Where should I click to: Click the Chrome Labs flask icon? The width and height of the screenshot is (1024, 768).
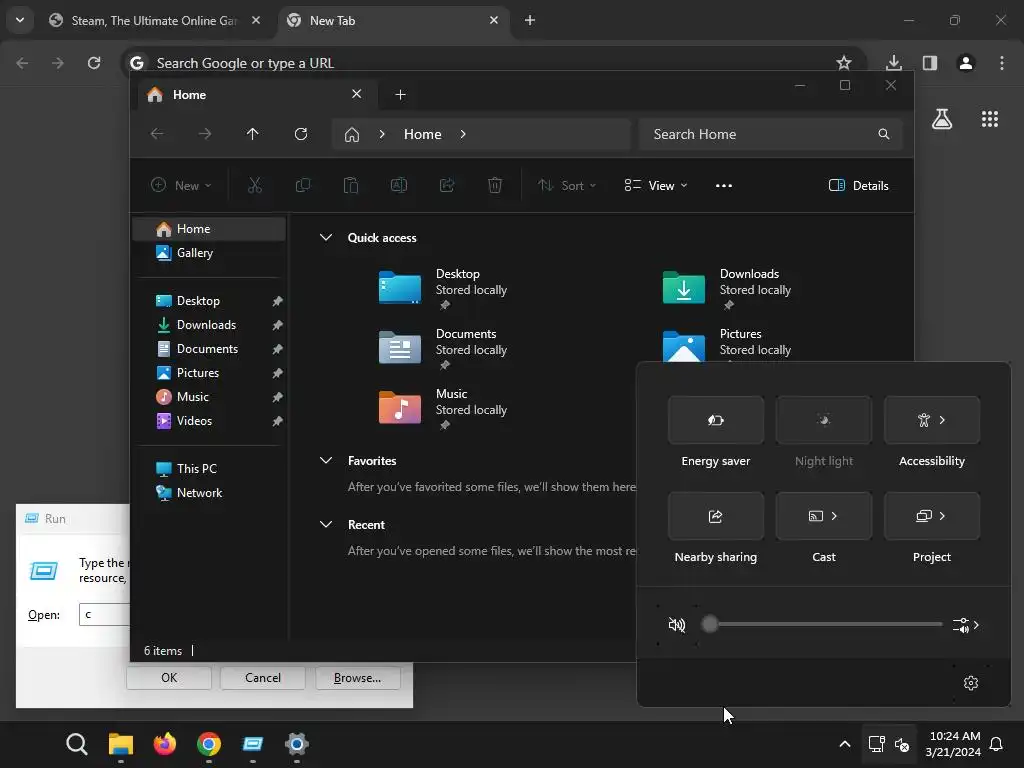pyautogui.click(x=942, y=119)
